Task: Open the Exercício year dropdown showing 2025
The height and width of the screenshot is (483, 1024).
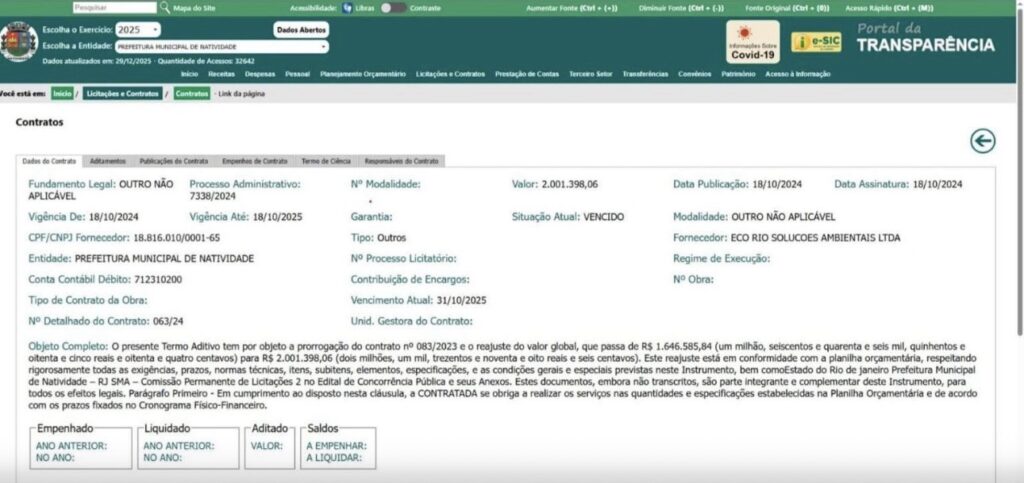Action: pos(137,30)
